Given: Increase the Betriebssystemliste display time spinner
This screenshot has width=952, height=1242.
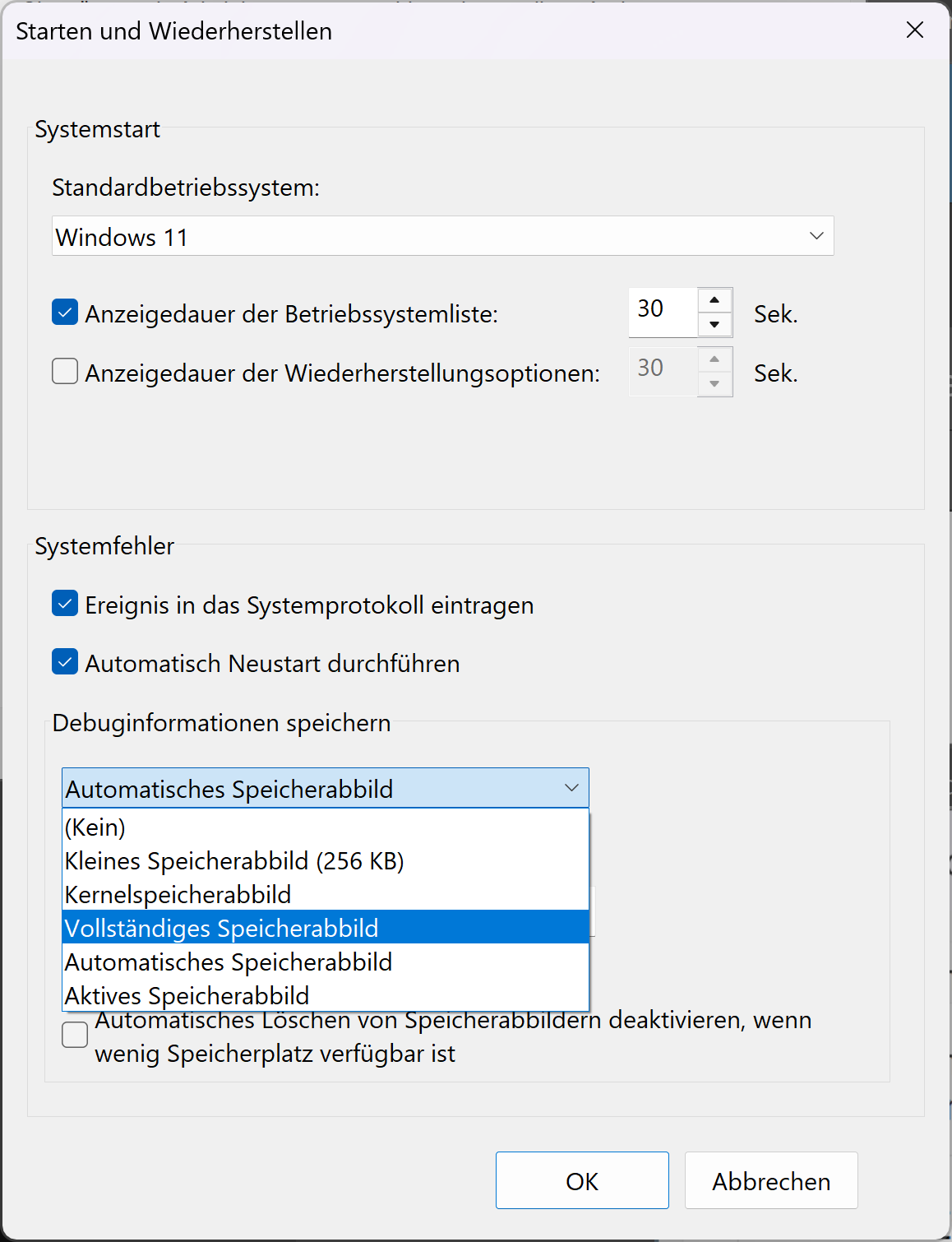Looking at the screenshot, I should click(x=714, y=300).
